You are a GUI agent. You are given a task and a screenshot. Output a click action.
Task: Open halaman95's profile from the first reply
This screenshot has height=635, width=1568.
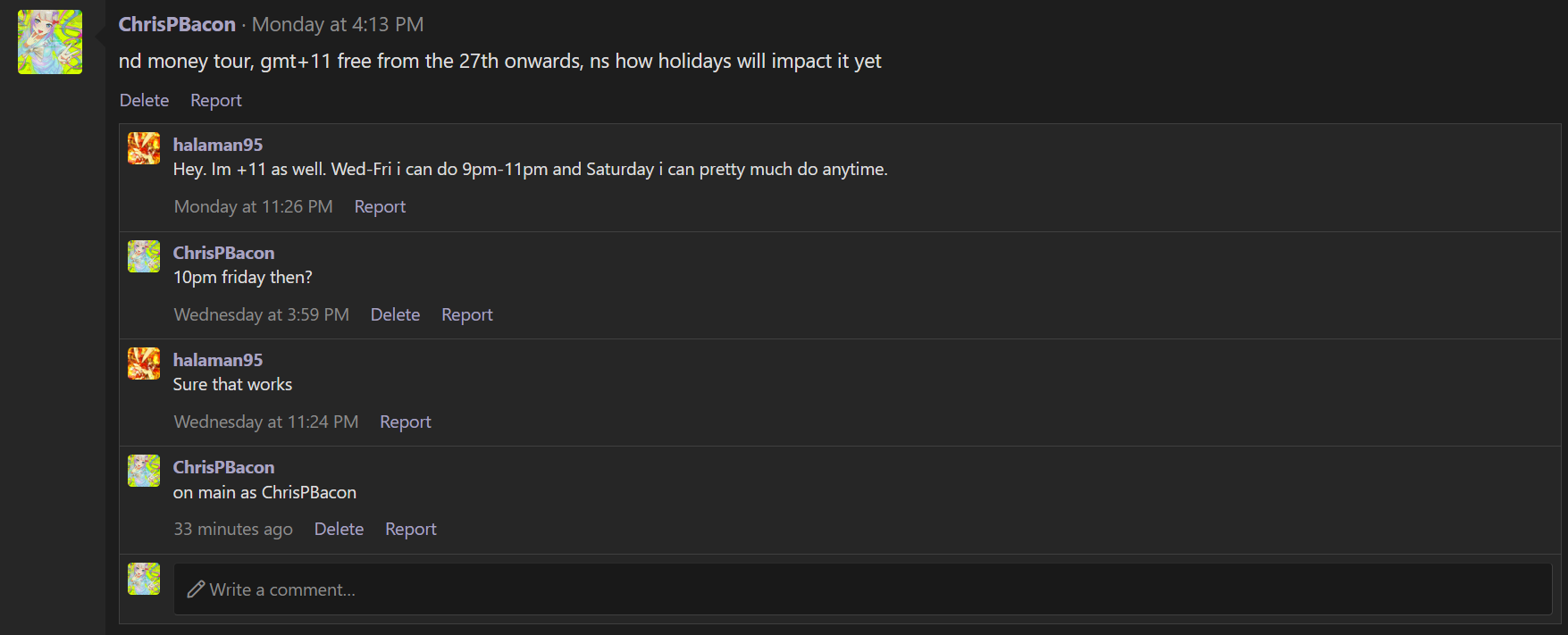[x=218, y=145]
